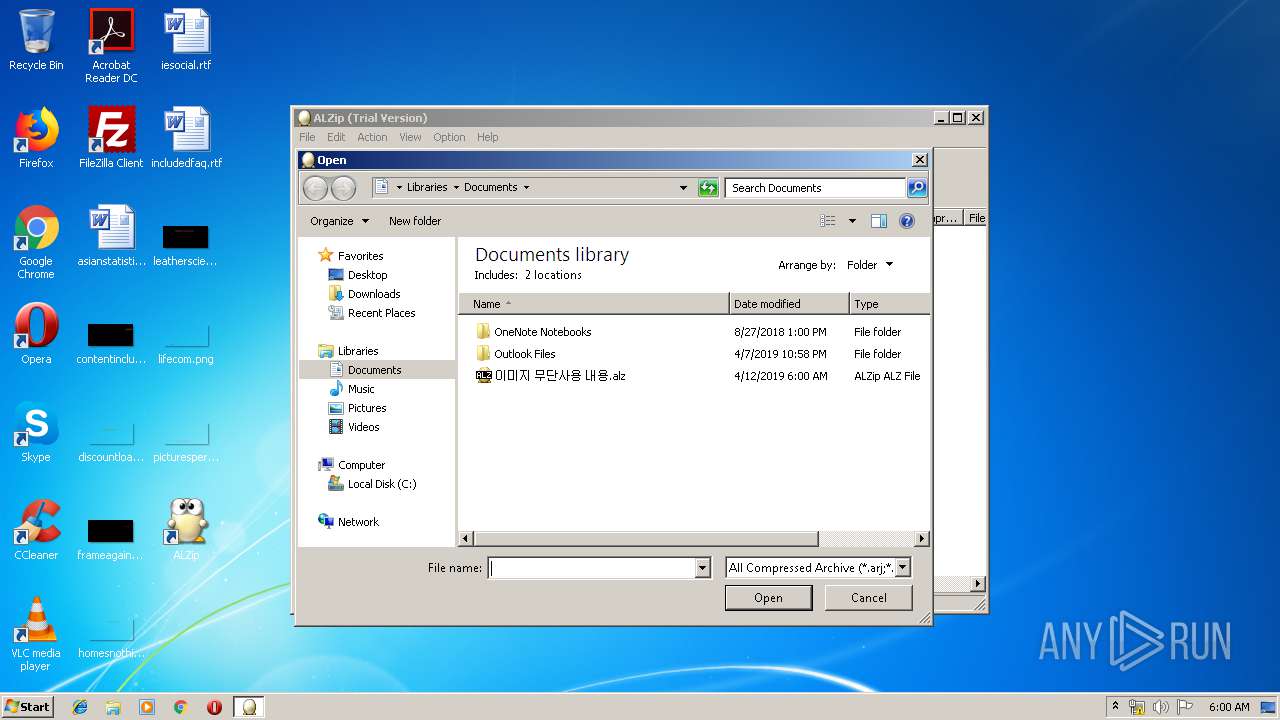Change the view layout icon
This screenshot has height=720, width=1280.
point(828,221)
